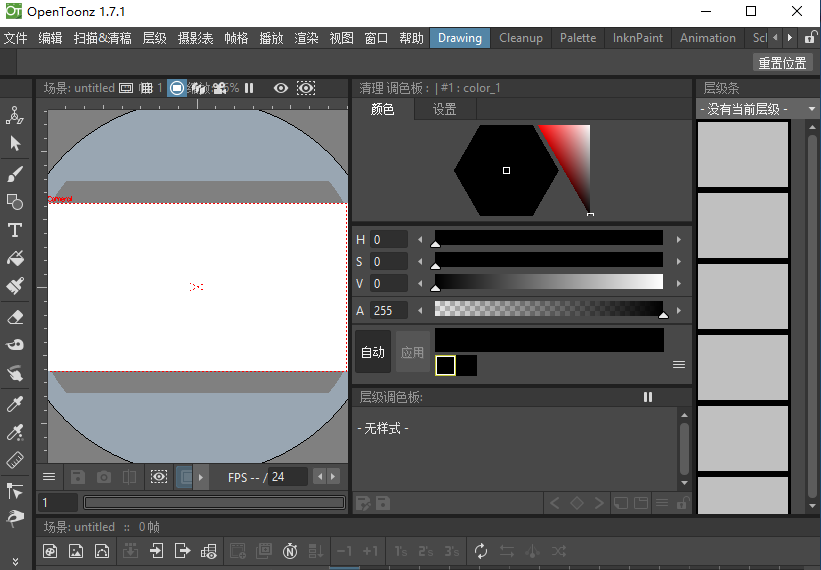This screenshot has width=821, height=570.
Task: Toggle the Camera Stand View button
Action: pos(177,88)
